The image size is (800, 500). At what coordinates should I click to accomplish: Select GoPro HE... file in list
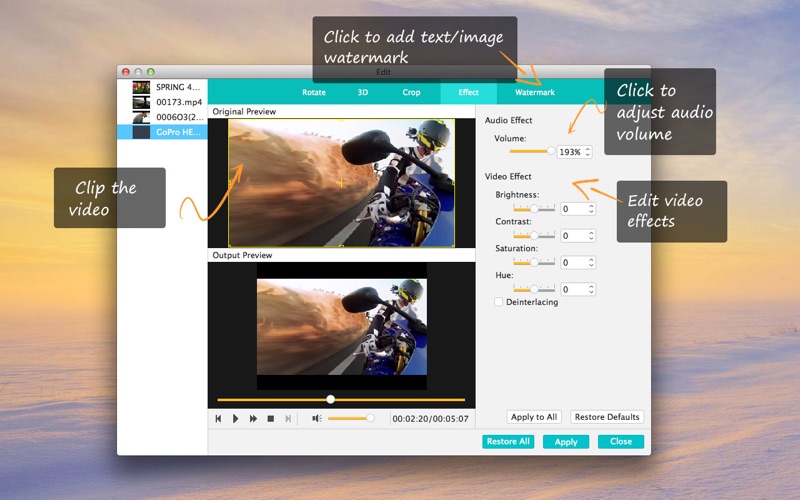click(162, 132)
